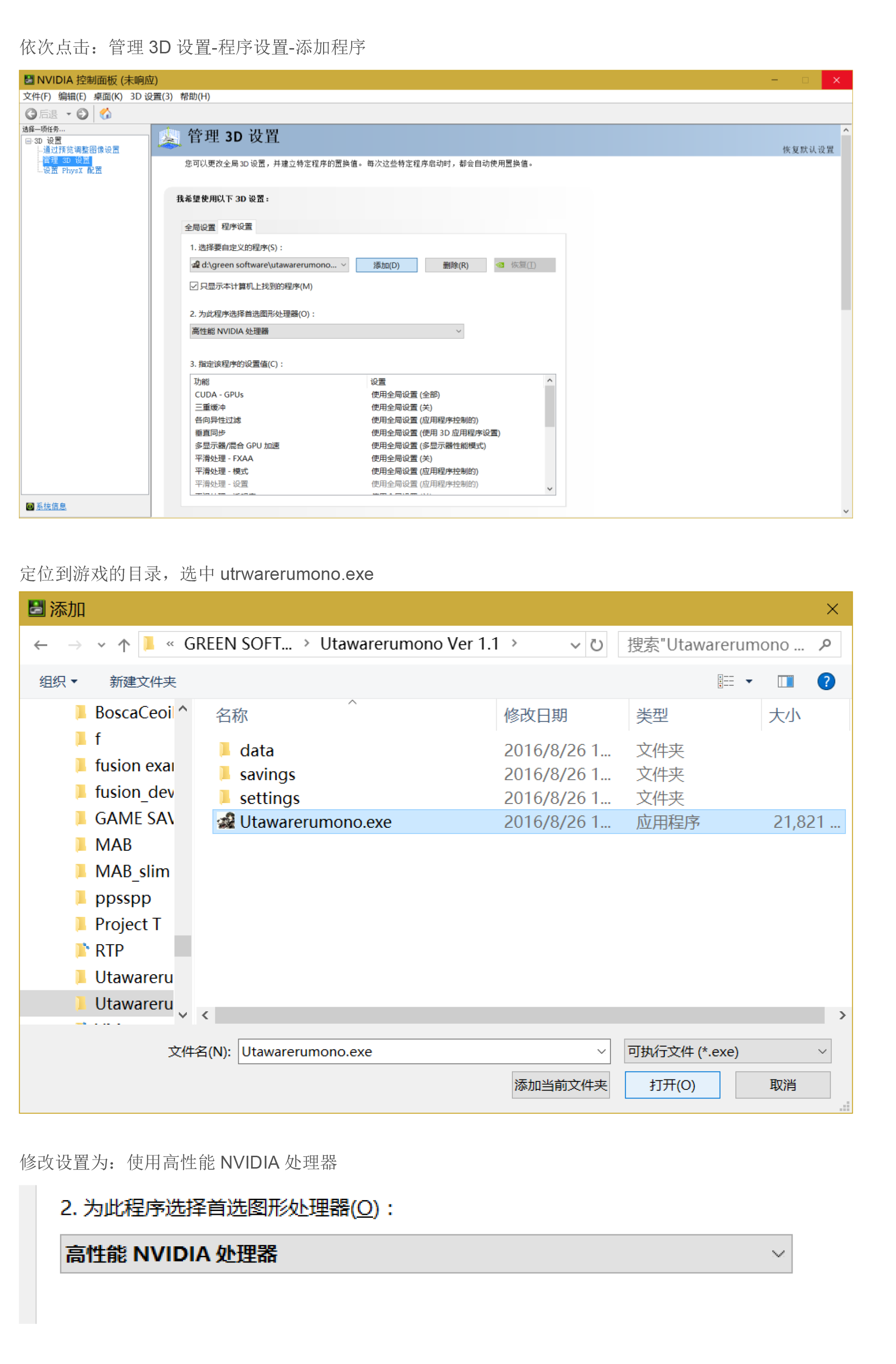
Task: Click the Home icon in NVIDIA toolbar
Action: pyautogui.click(x=105, y=114)
